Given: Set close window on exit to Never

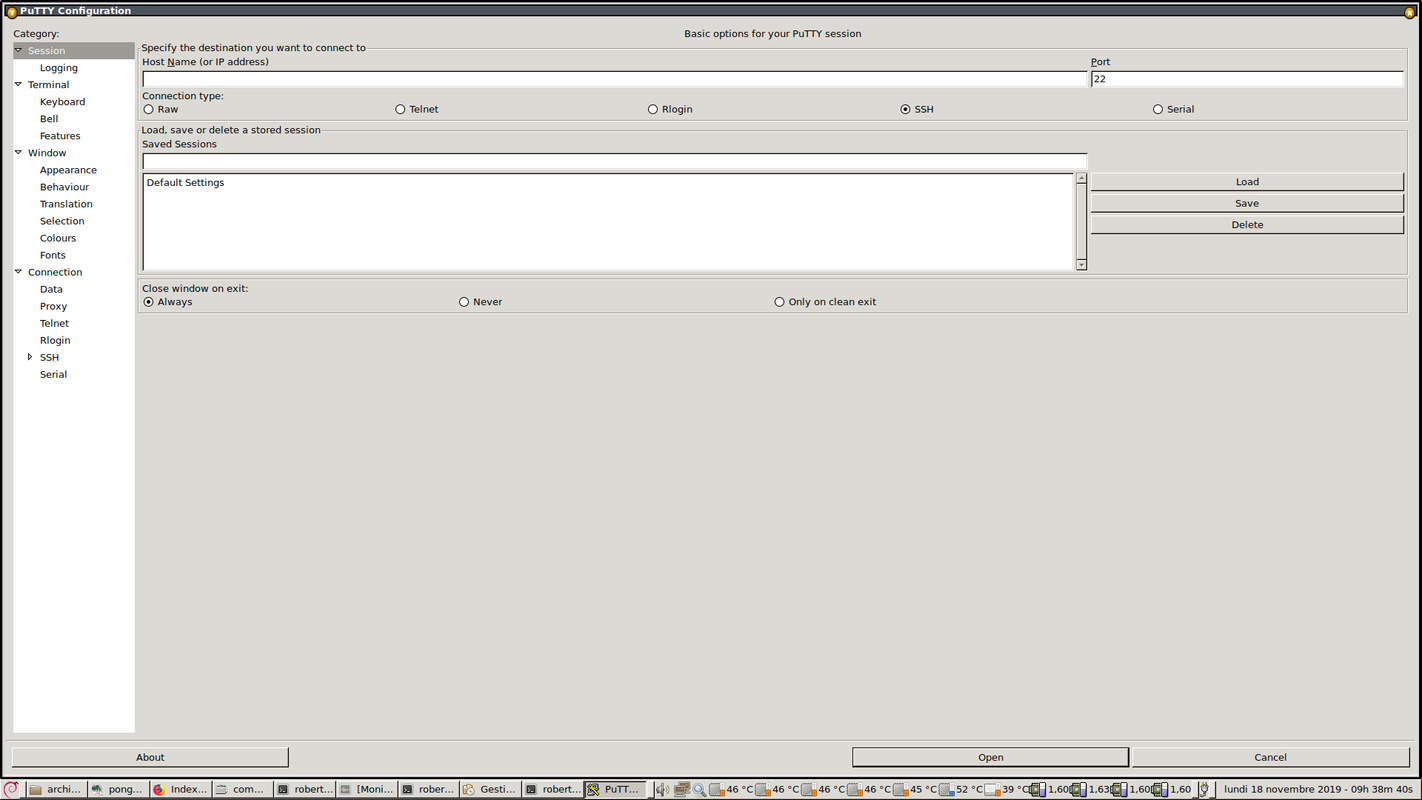Looking at the screenshot, I should tap(464, 302).
